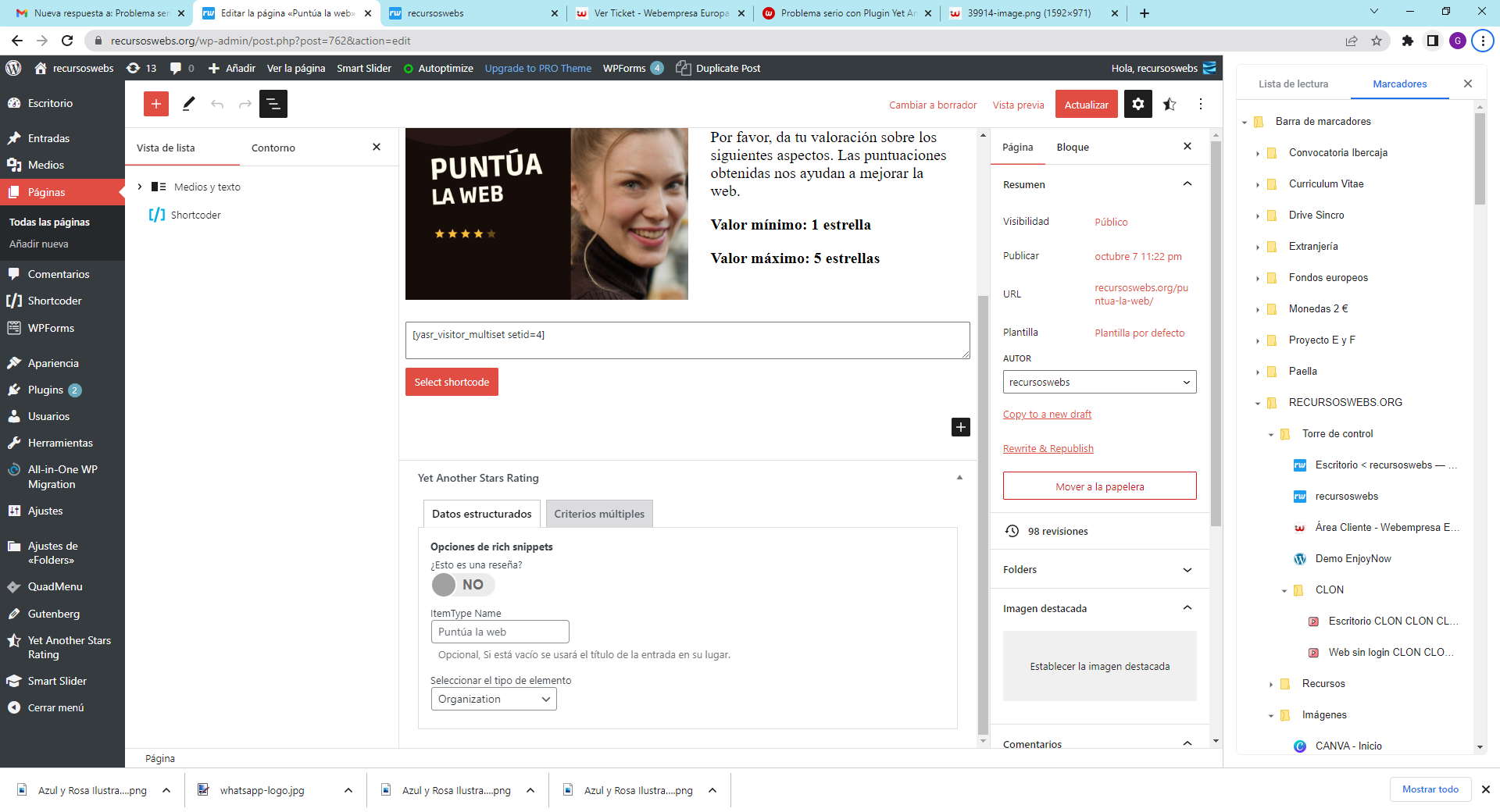1500x812 pixels.
Task: Open browser tab titled recursoswebs
Action: tap(473, 12)
